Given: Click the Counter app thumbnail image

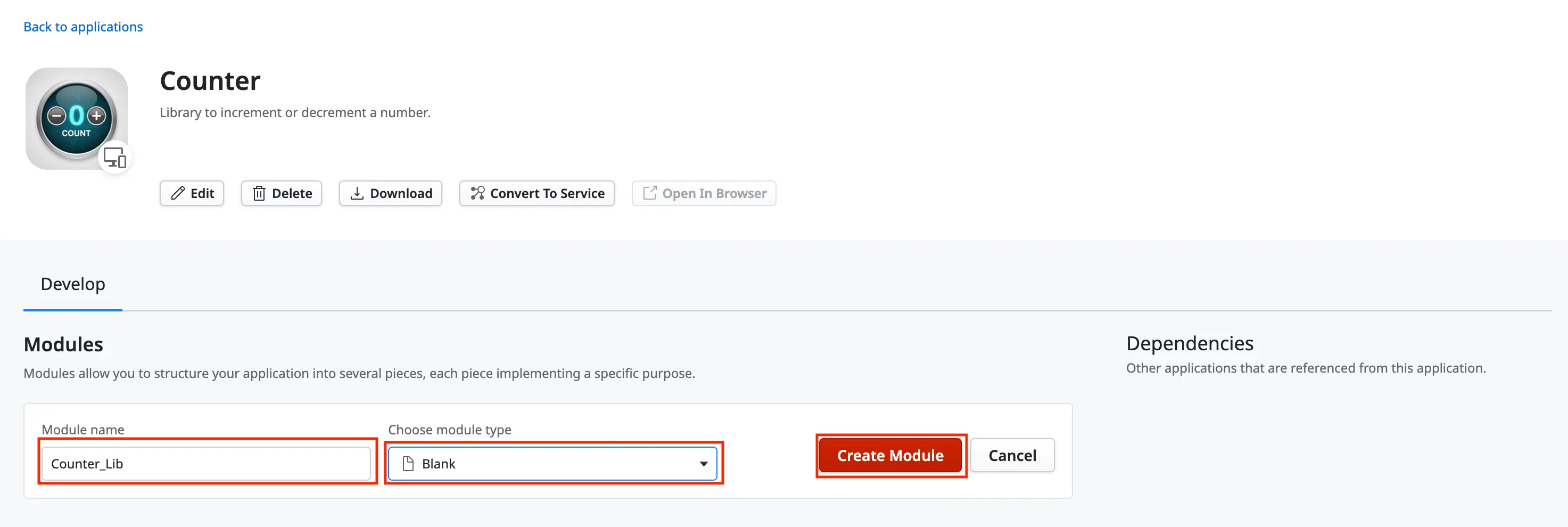Looking at the screenshot, I should coord(77,116).
